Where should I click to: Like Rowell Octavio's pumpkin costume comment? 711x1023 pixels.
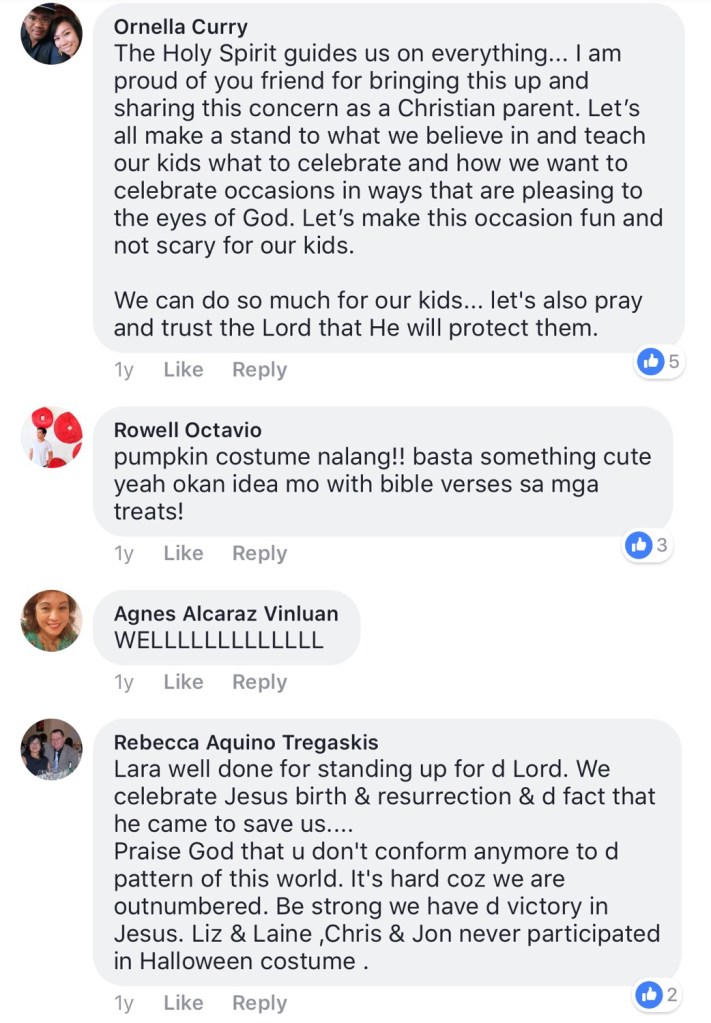(183, 553)
